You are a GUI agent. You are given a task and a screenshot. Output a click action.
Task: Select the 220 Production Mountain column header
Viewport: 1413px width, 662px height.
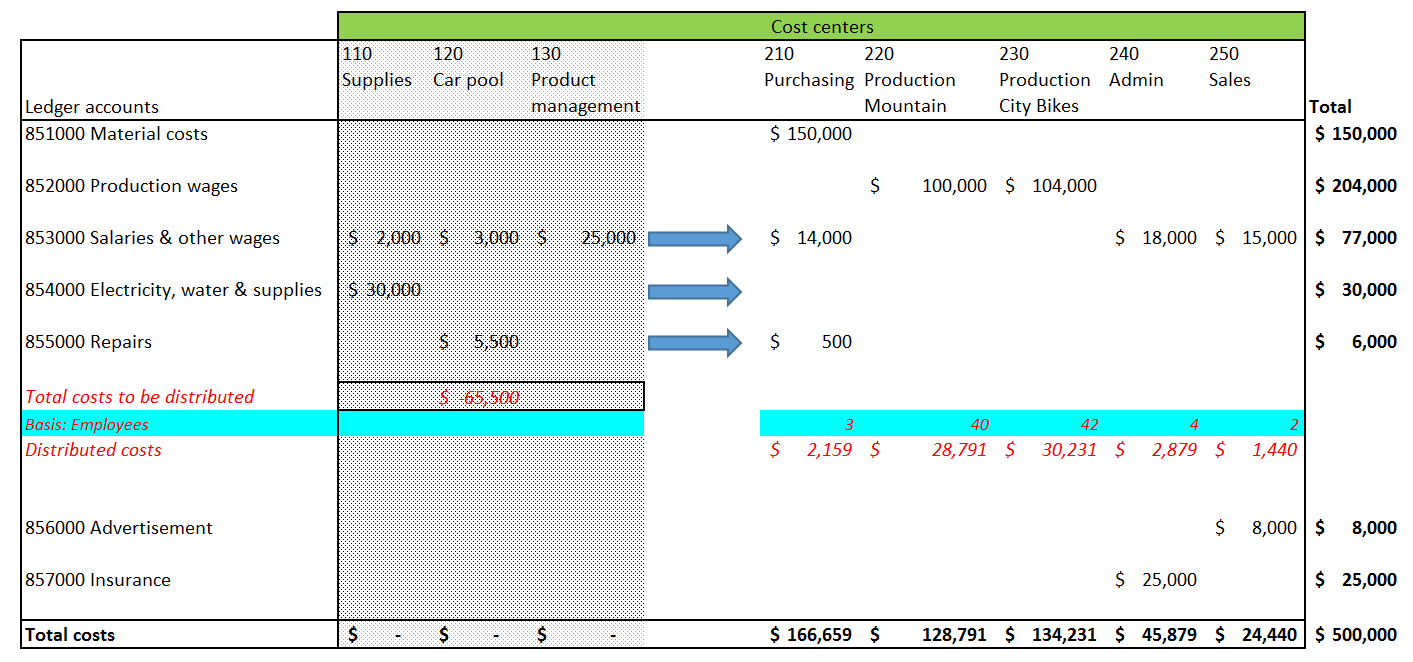[909, 80]
